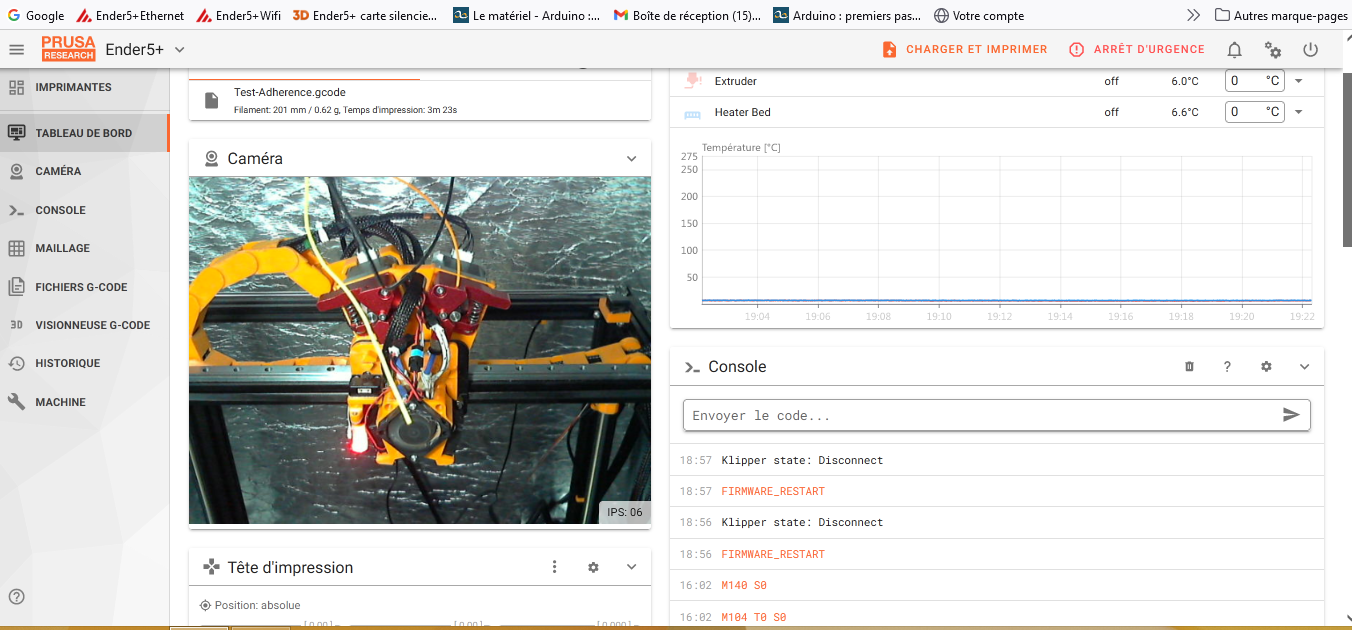The width and height of the screenshot is (1352, 630).
Task: Open Extruder temperature preset dropdown
Action: (x=1299, y=81)
